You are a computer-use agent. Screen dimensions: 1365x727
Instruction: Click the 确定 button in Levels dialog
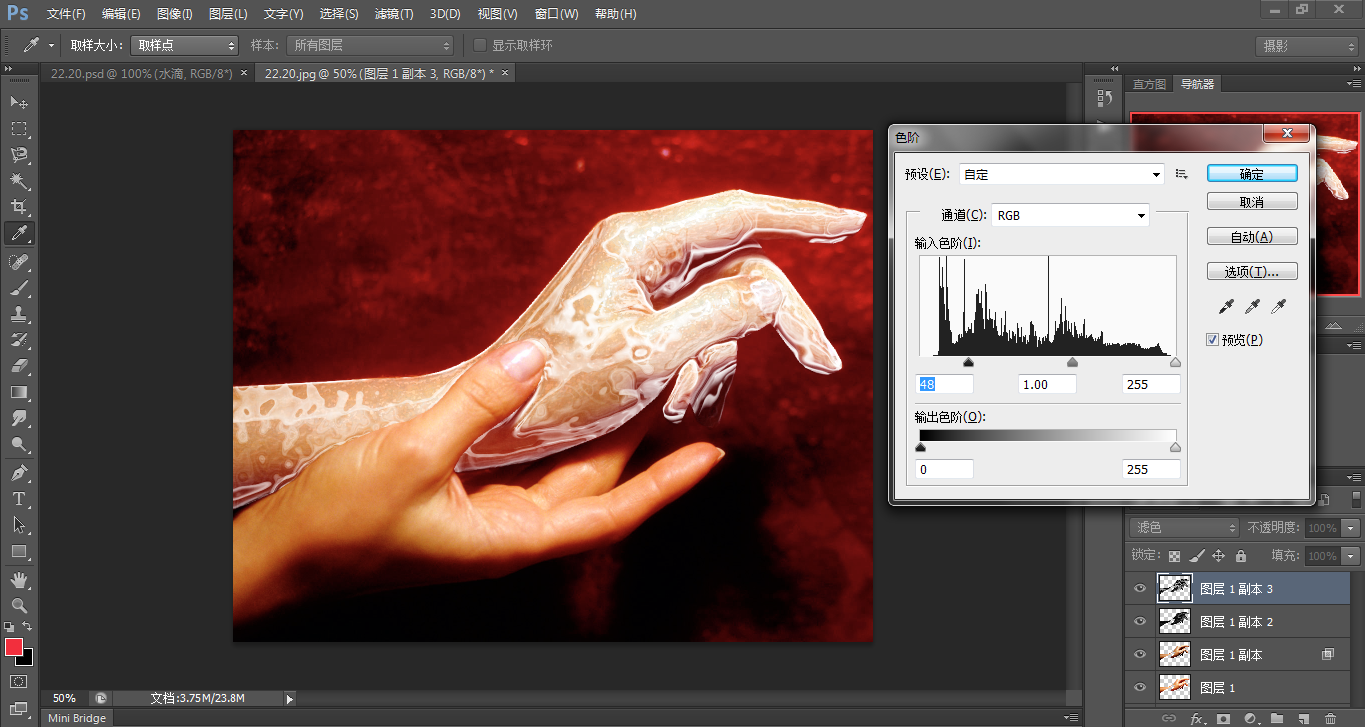coord(1252,173)
